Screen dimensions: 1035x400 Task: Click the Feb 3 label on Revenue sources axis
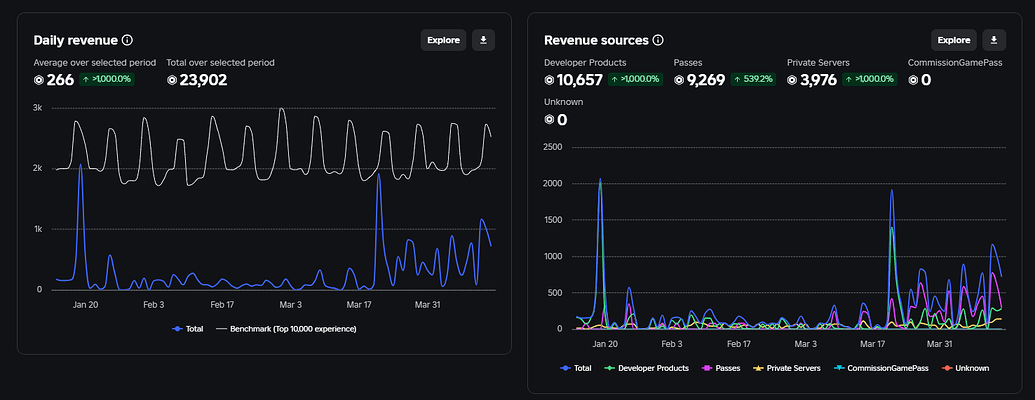671,344
